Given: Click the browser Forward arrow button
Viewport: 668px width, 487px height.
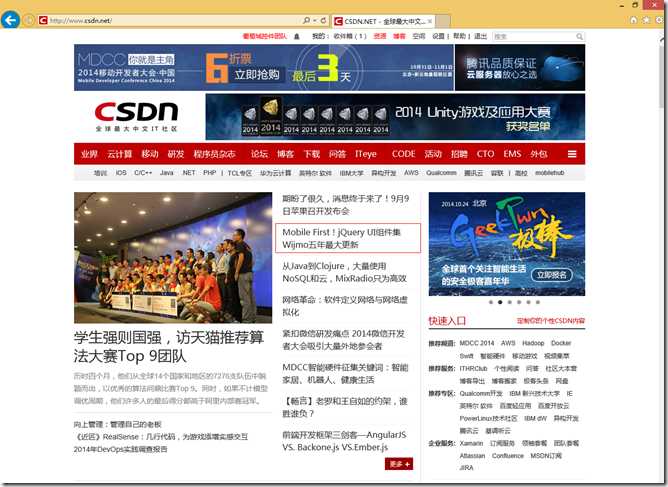Looking at the screenshot, I should [x=29, y=20].
